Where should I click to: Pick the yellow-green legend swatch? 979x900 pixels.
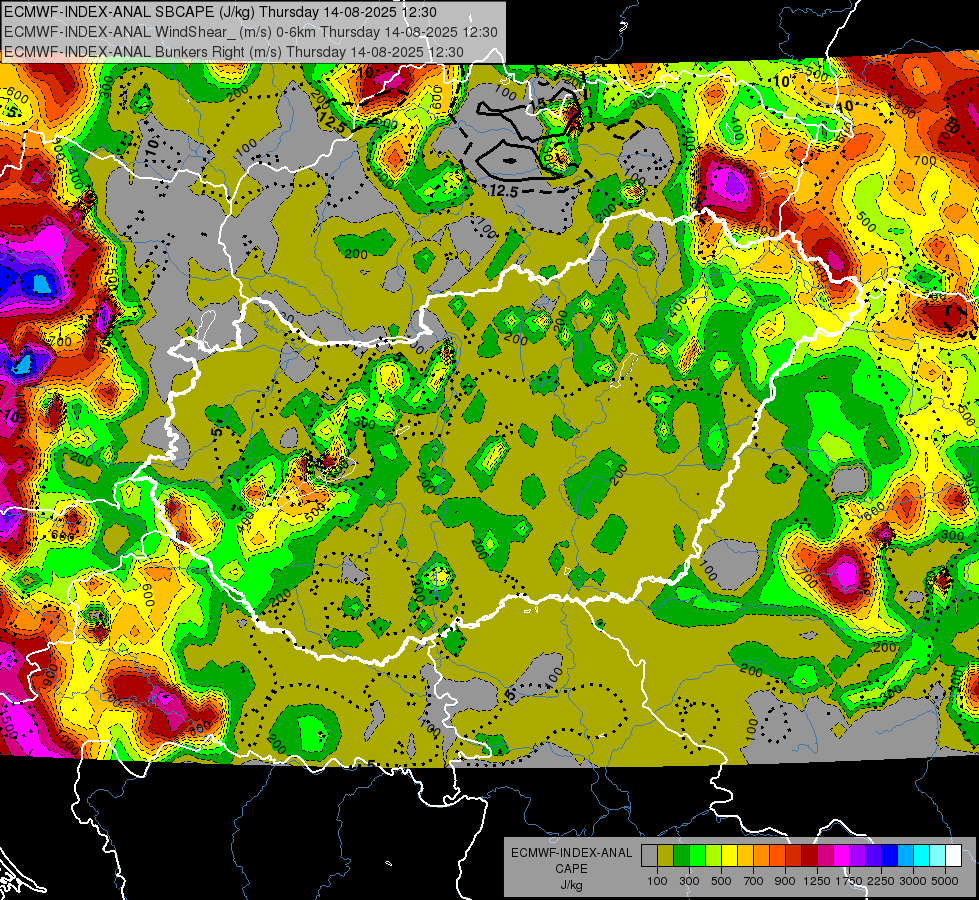click(714, 856)
